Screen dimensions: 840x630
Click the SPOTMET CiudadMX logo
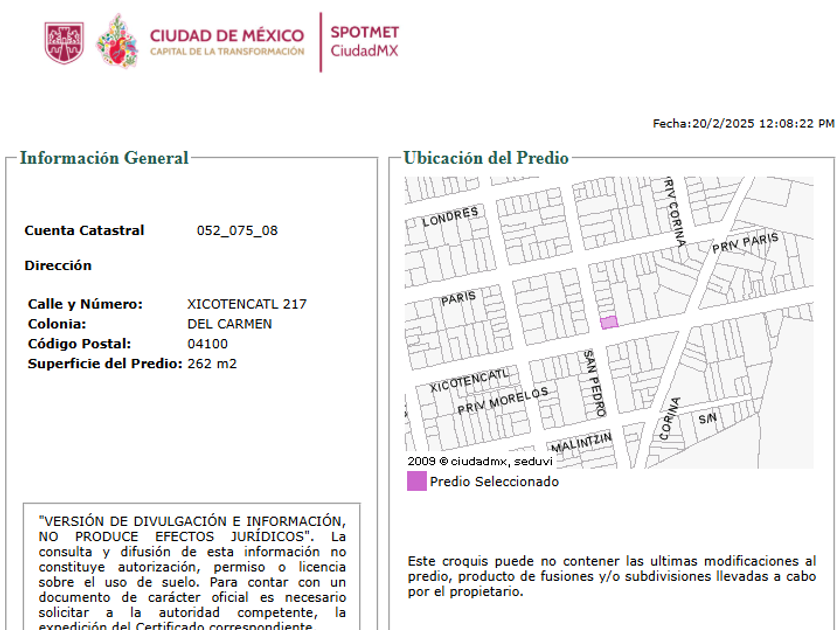click(x=364, y=41)
